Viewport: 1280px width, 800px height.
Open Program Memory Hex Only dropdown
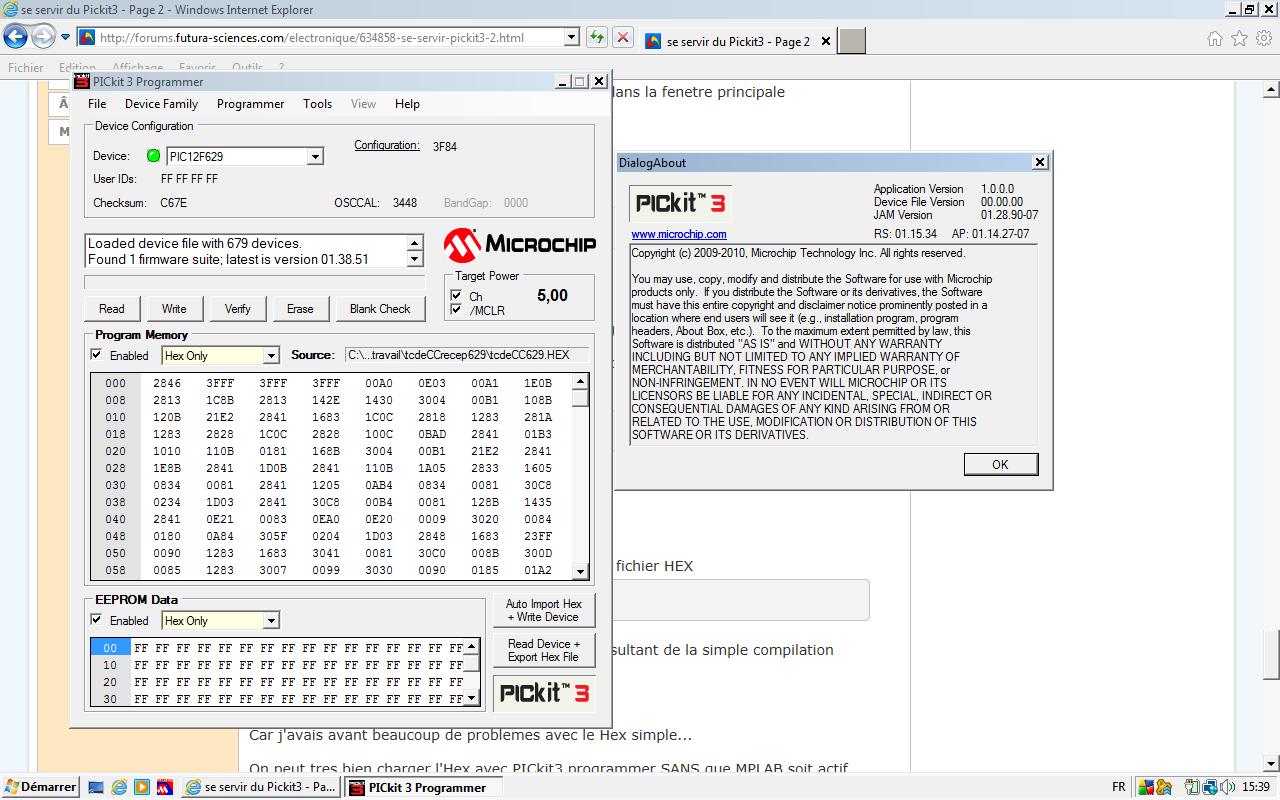coord(270,355)
